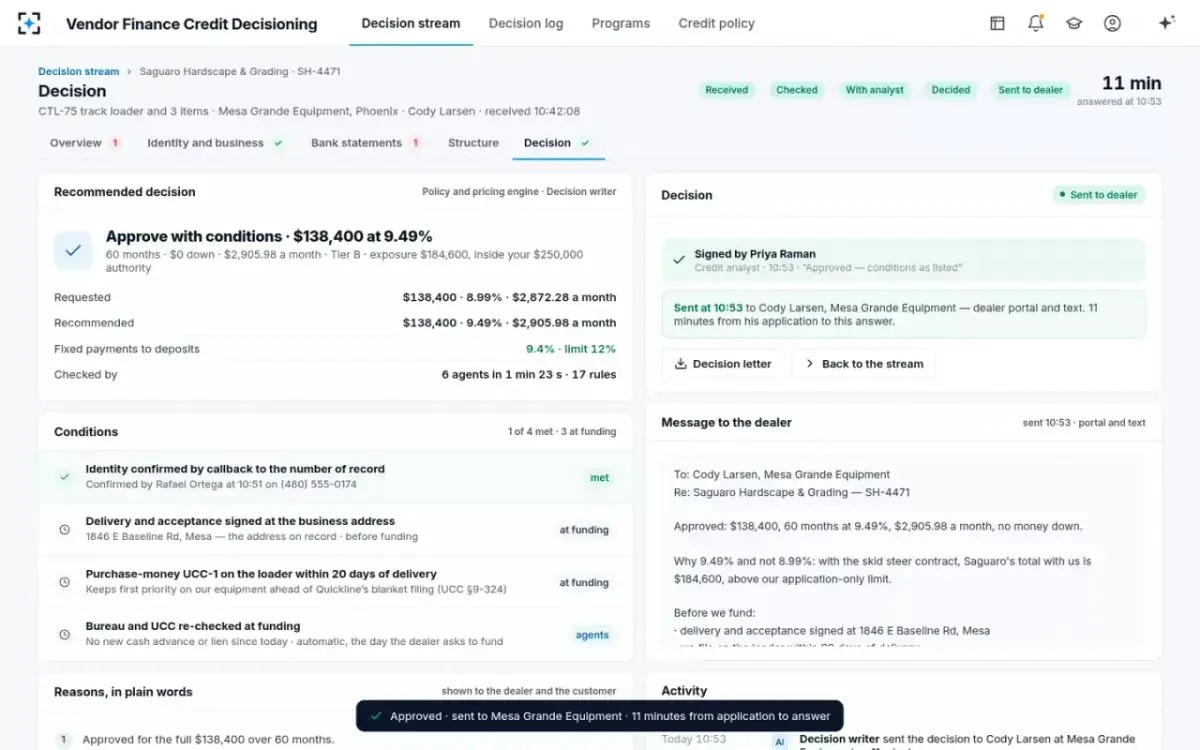Go to the Decision stream top tab
Viewport: 1200px width, 750px height.
click(x=411, y=23)
